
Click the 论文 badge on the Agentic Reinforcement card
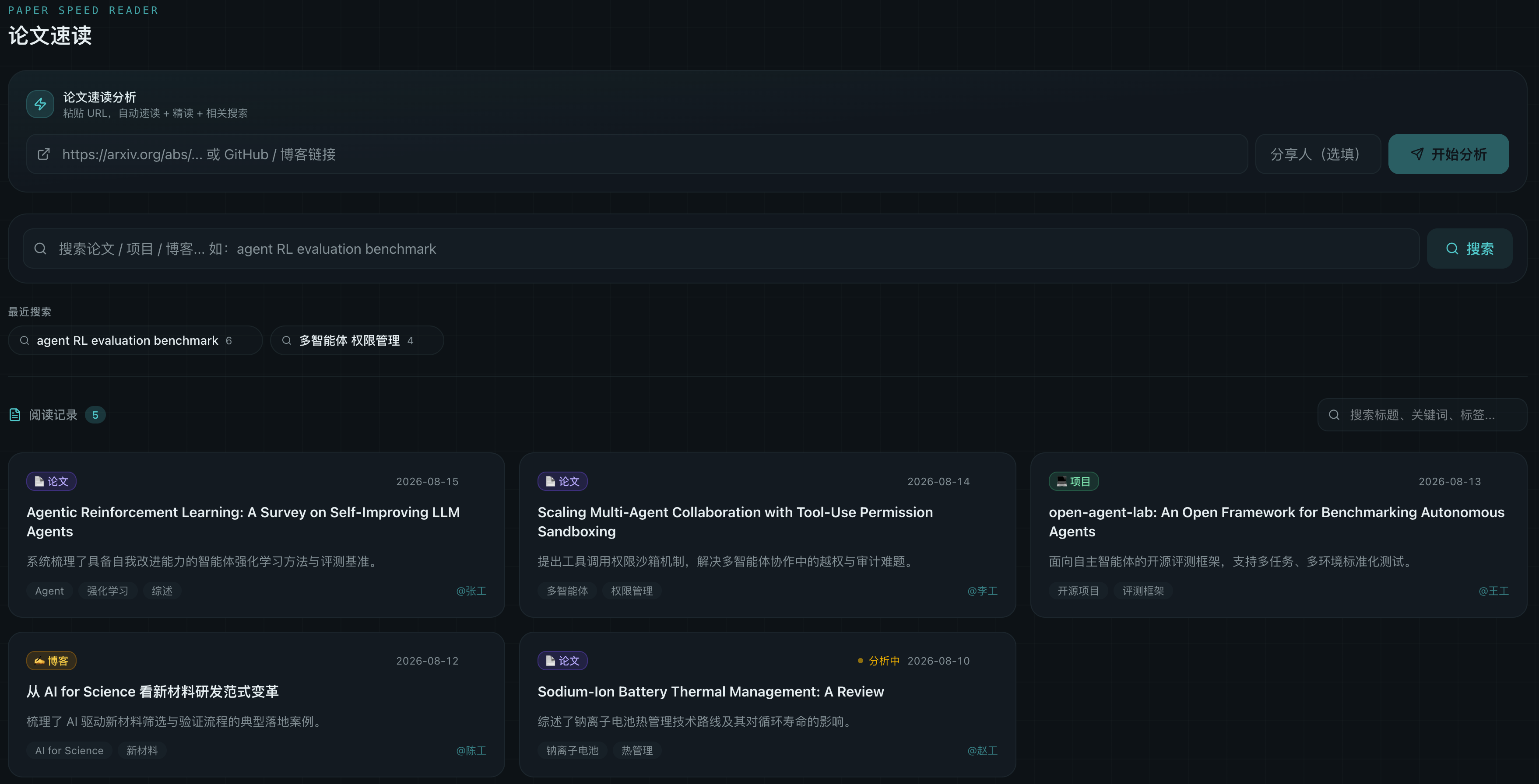tap(51, 481)
